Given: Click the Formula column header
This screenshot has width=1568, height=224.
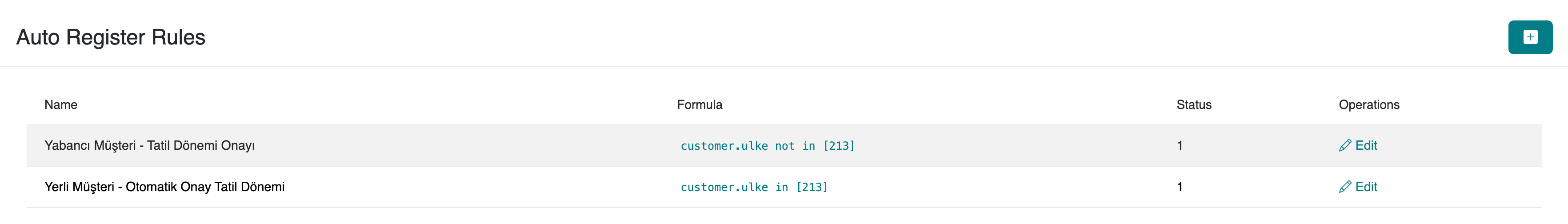Looking at the screenshot, I should [x=700, y=105].
